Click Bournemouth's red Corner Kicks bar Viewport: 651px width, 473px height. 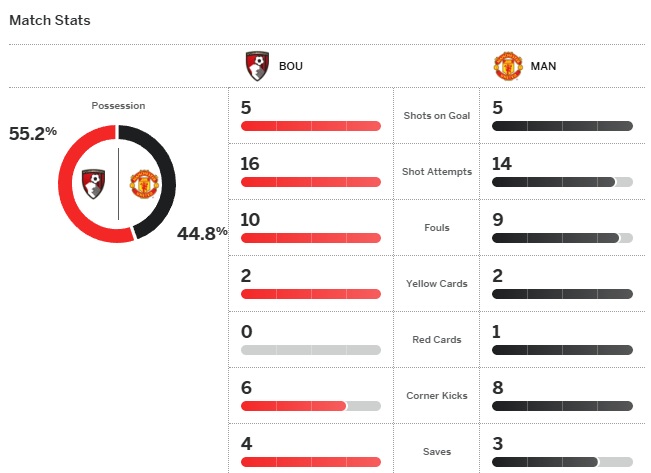click(x=293, y=406)
